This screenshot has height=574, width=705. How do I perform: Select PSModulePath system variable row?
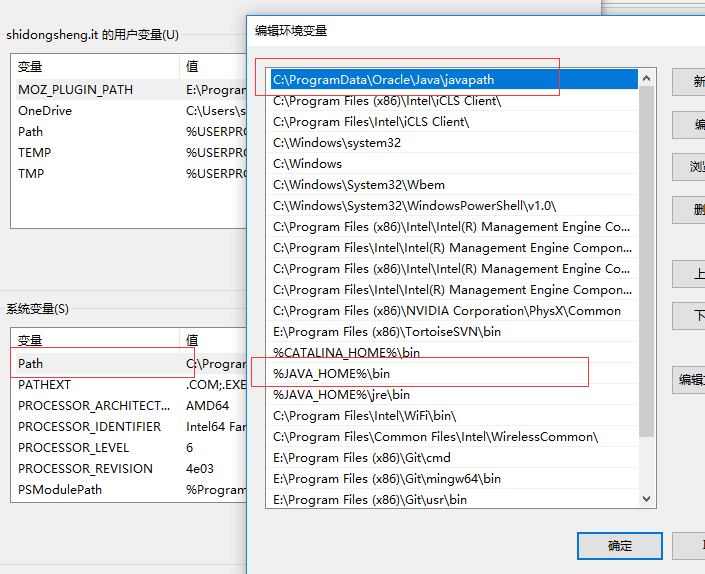coord(130,489)
